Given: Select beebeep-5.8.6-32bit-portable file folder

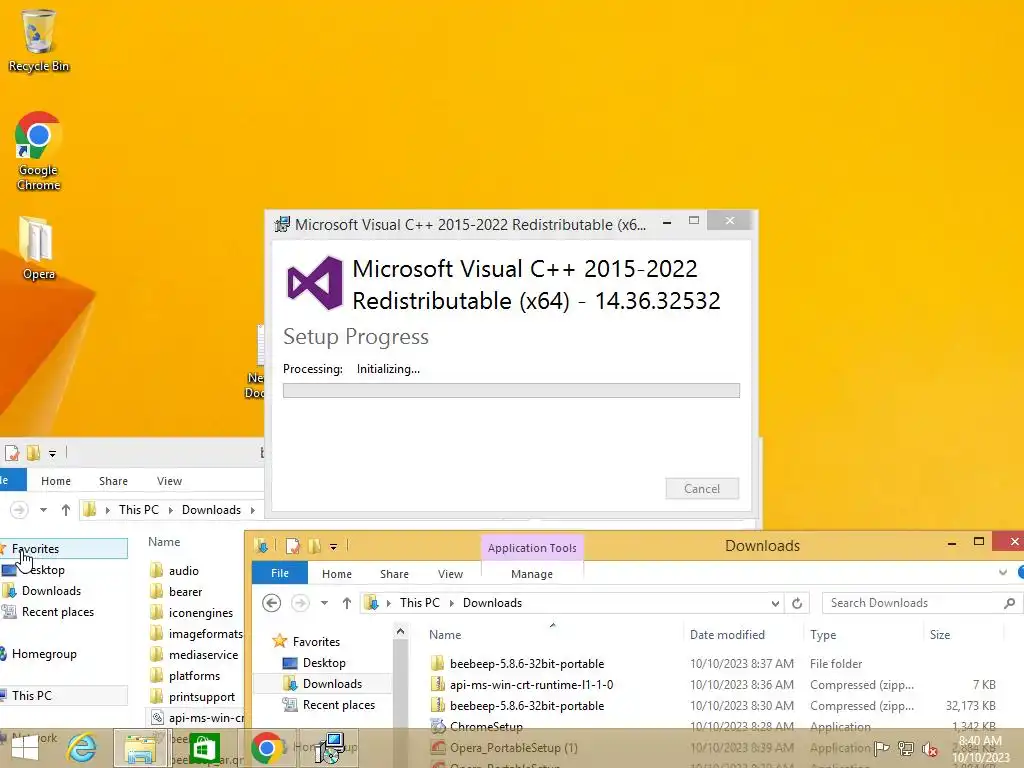Looking at the screenshot, I should point(526,664).
